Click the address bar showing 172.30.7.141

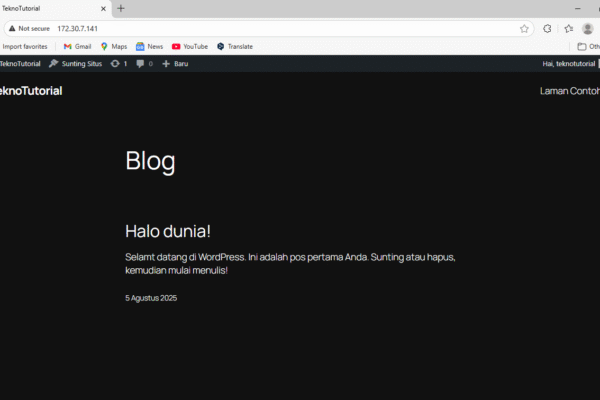(x=269, y=29)
